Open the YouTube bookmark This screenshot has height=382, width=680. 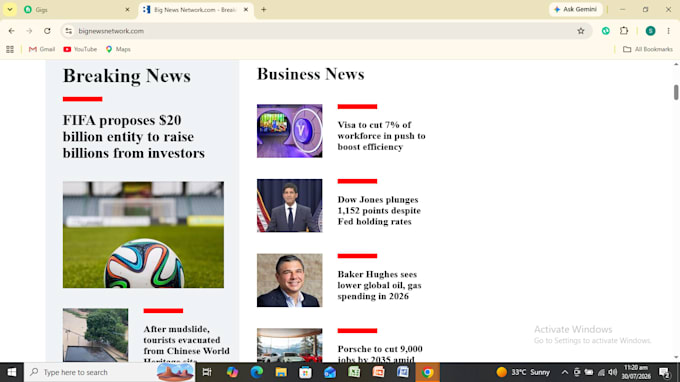[80, 49]
